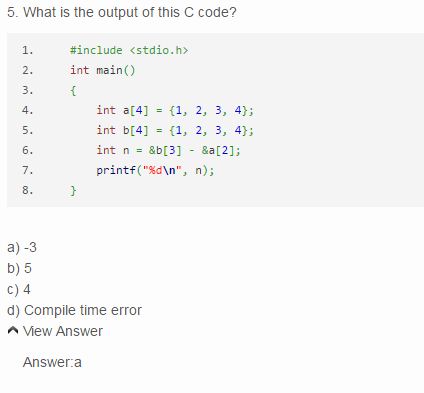Click the int n pointer subtraction line
Screen dimensions: 424x393
tap(168, 150)
